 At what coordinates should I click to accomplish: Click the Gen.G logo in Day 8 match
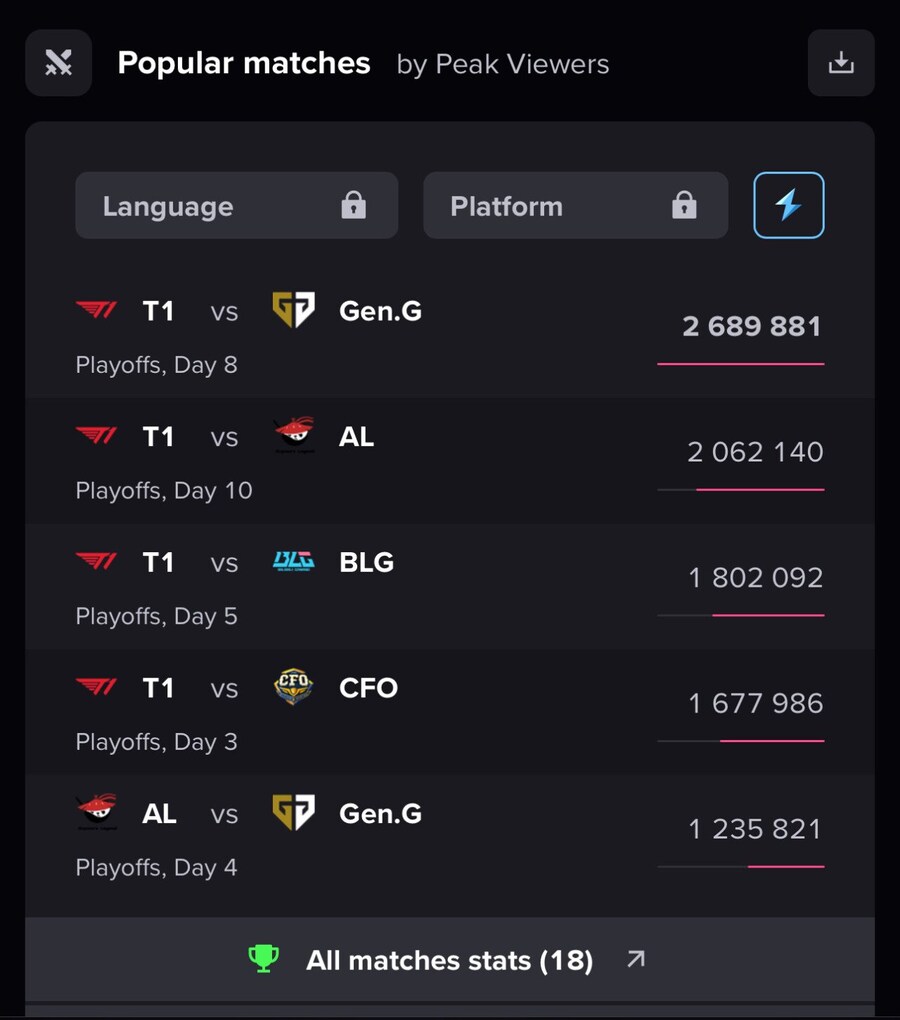point(293,310)
